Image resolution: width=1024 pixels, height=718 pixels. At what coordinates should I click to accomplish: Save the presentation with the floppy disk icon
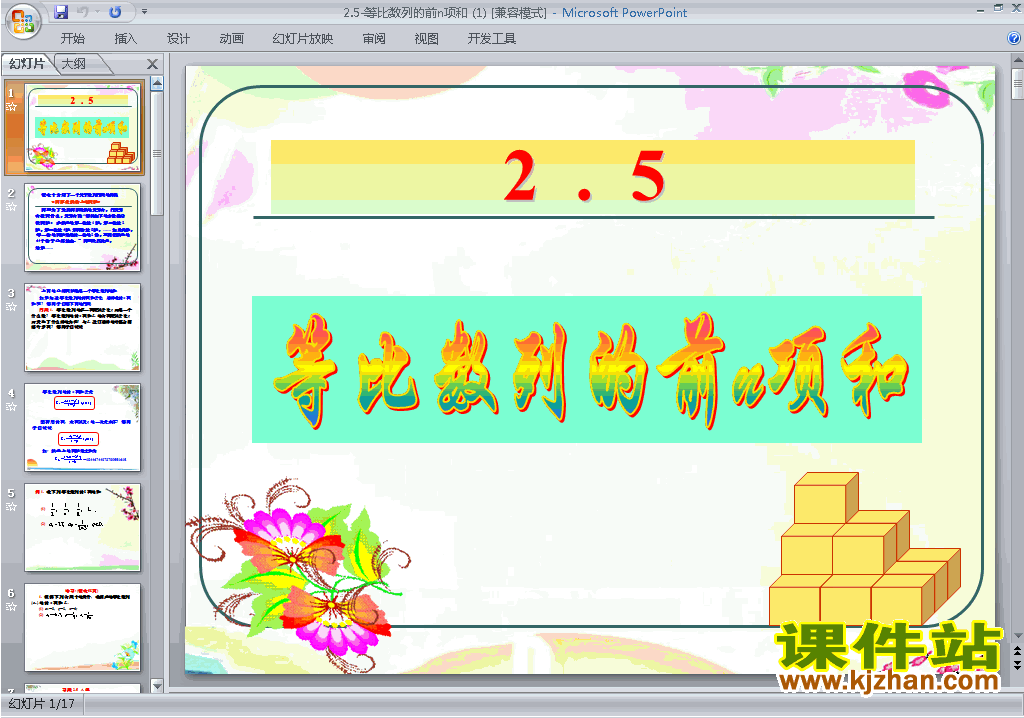tap(61, 12)
